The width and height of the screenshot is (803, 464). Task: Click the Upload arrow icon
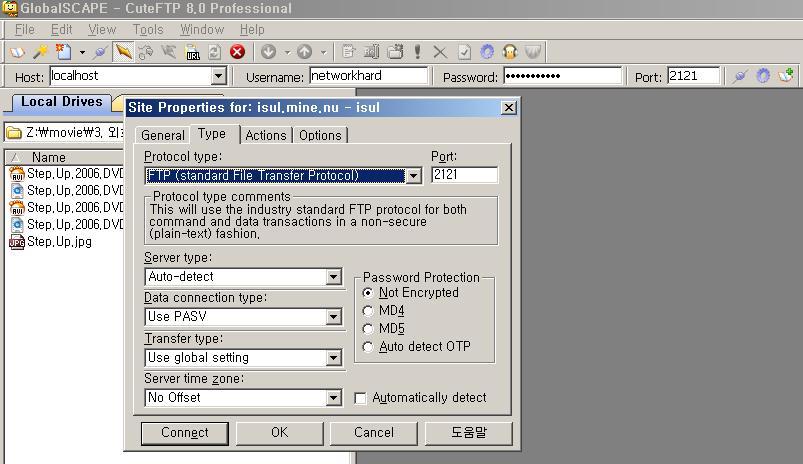(305, 52)
